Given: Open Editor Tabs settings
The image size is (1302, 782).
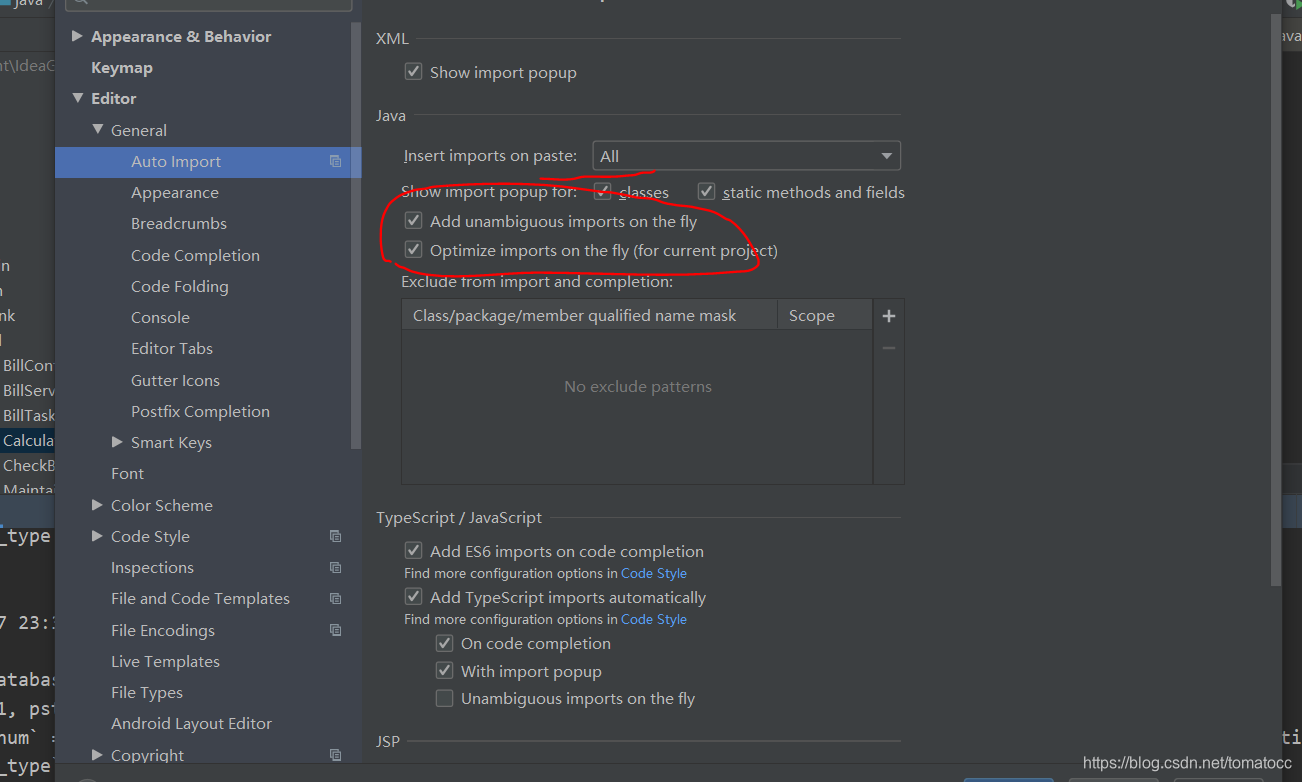Looking at the screenshot, I should click(172, 348).
